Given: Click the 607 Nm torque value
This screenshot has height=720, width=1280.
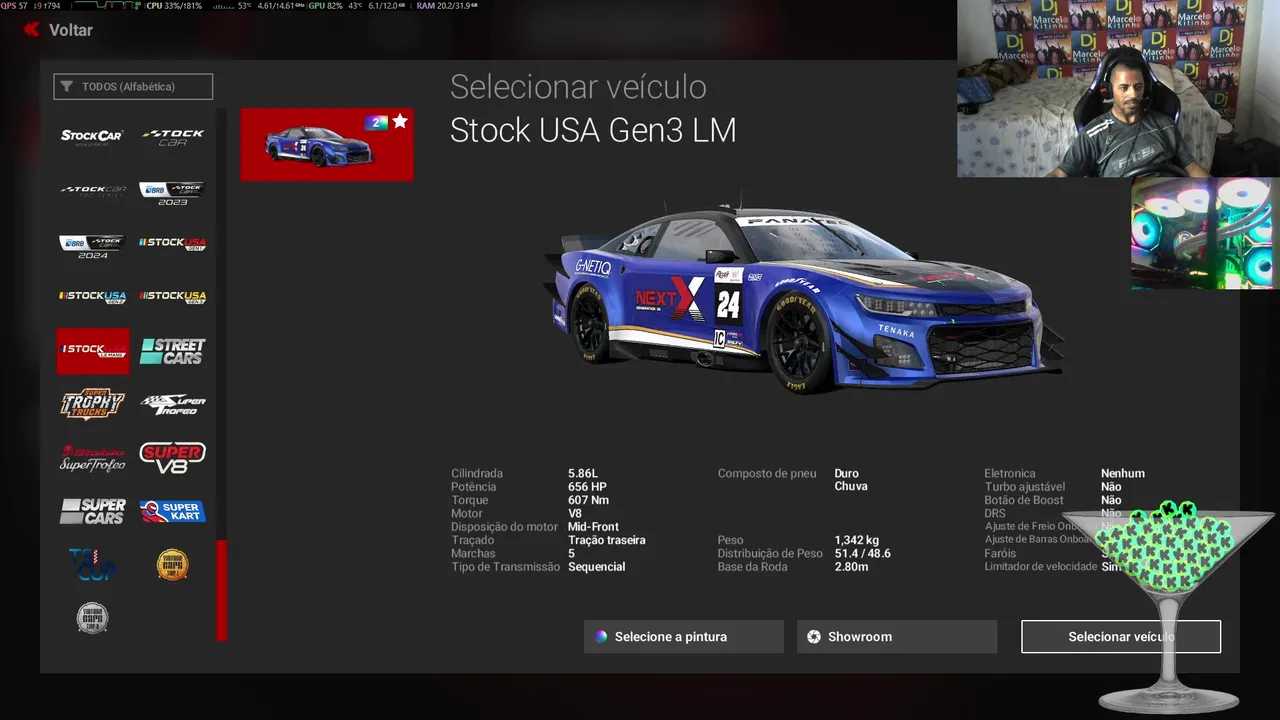Looking at the screenshot, I should click(x=588, y=500).
